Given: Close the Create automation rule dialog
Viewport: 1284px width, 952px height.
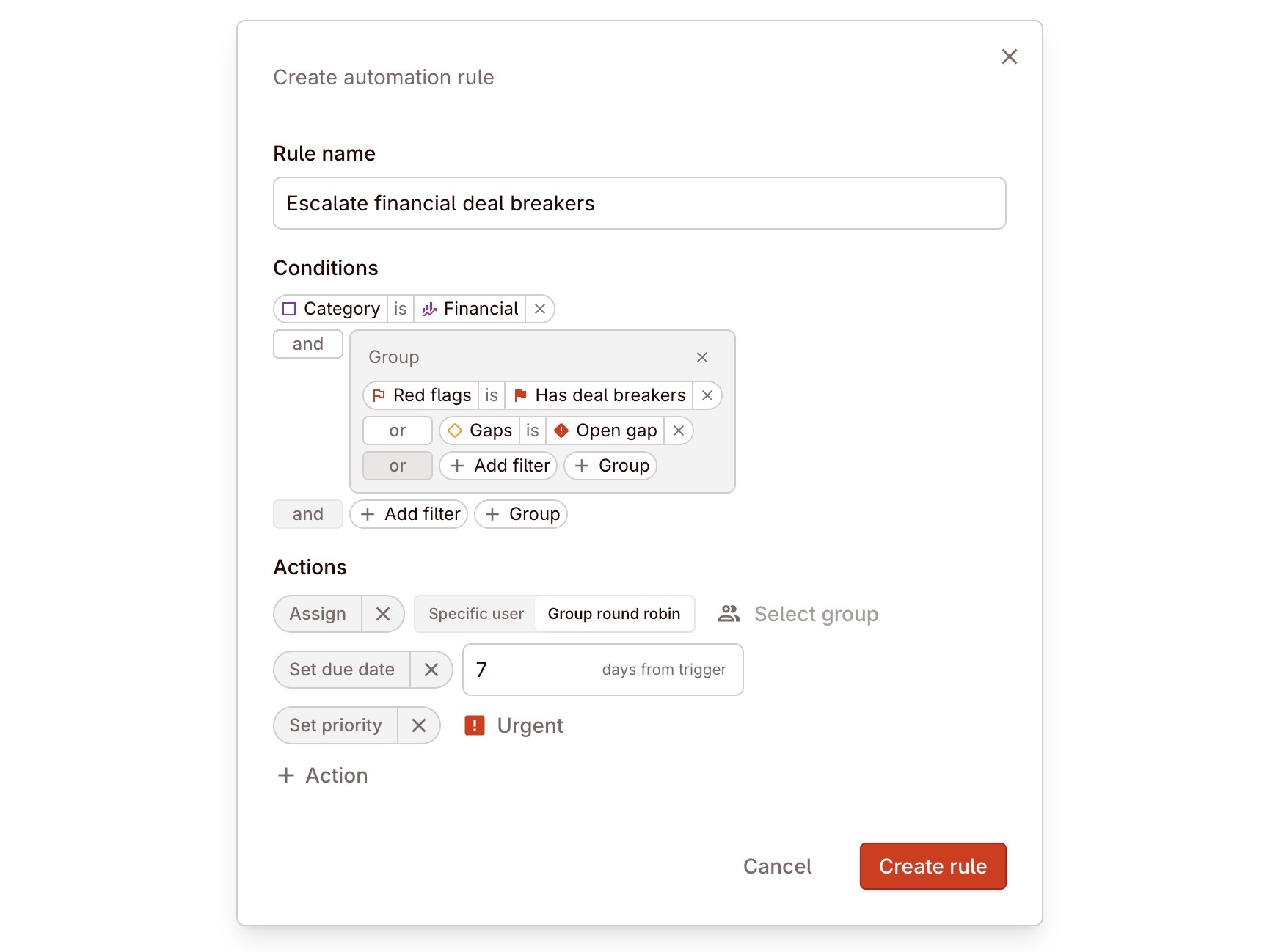Looking at the screenshot, I should pyautogui.click(x=1009, y=56).
